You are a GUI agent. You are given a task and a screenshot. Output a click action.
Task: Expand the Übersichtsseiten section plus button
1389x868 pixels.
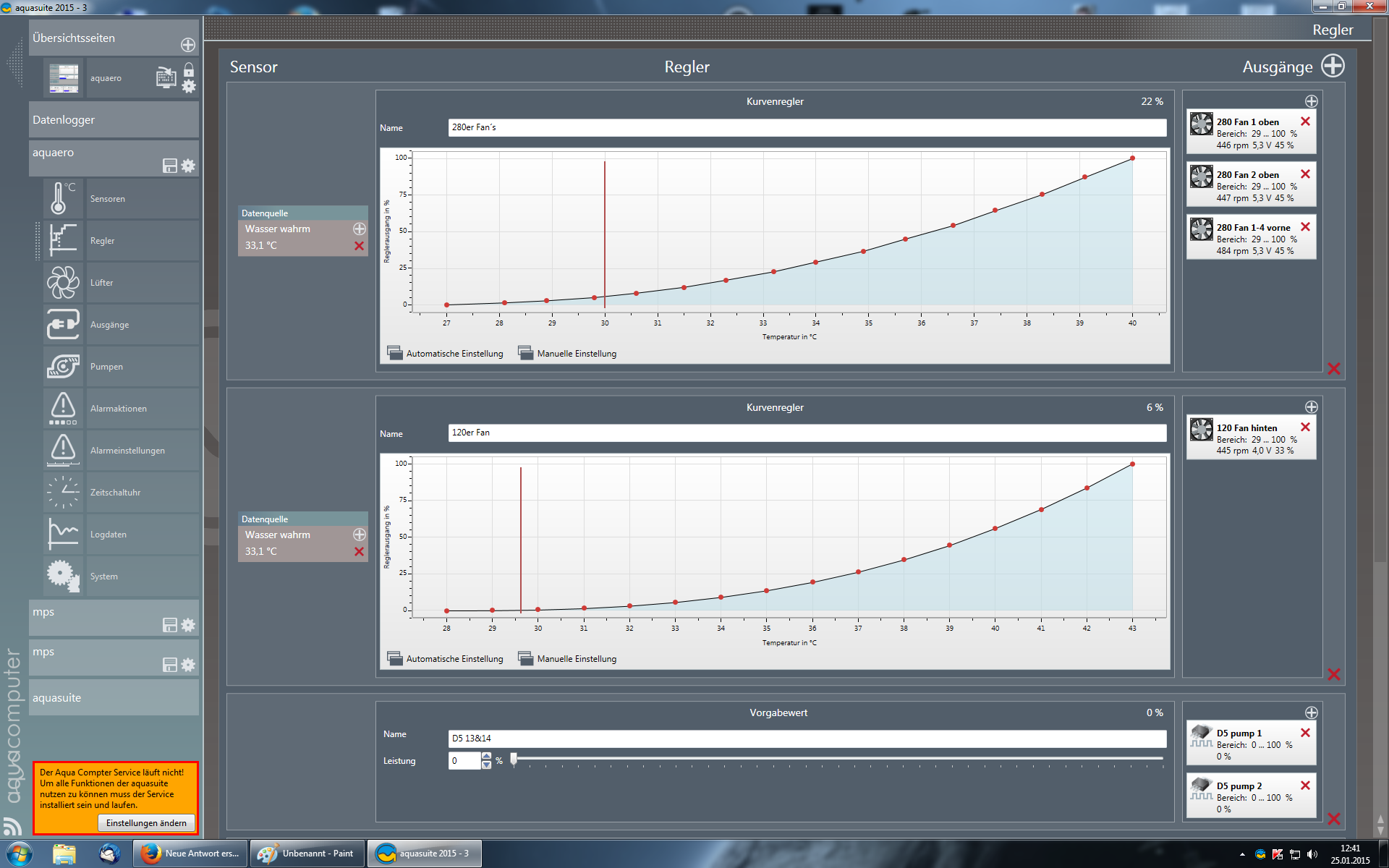(x=188, y=45)
